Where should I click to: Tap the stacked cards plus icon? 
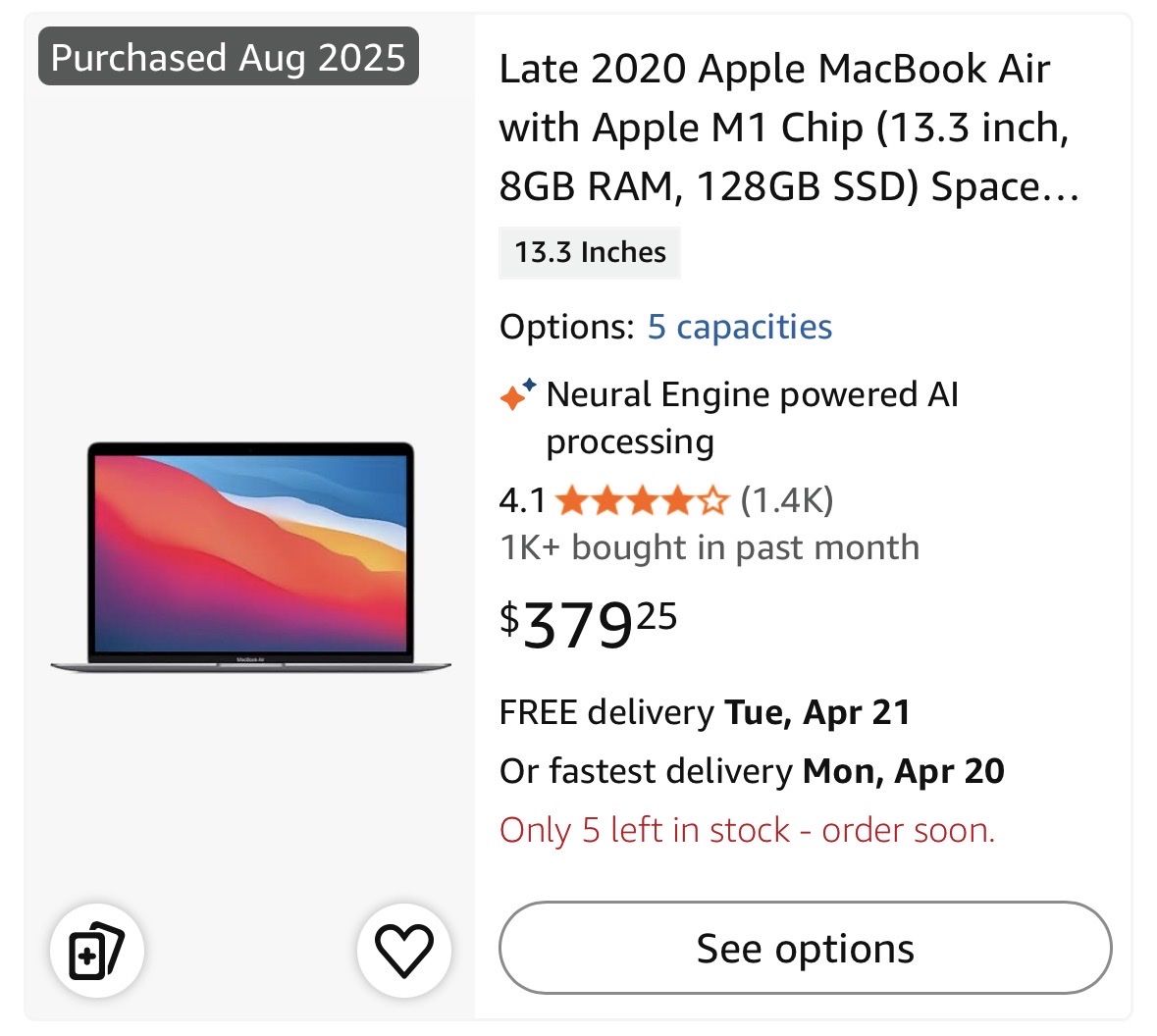click(x=96, y=950)
